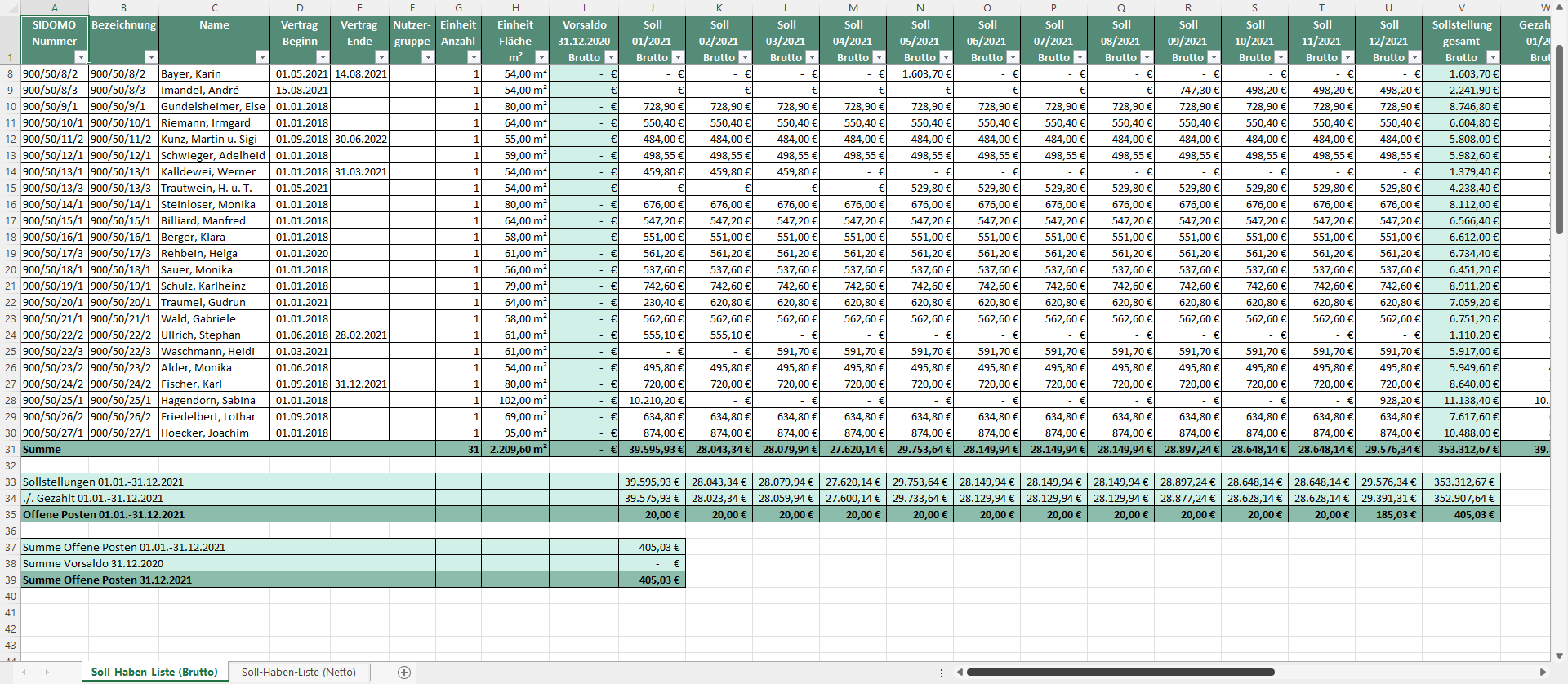Click the vertical scrollbar down arrow
This screenshot has width=1568, height=684.
click(1559, 655)
